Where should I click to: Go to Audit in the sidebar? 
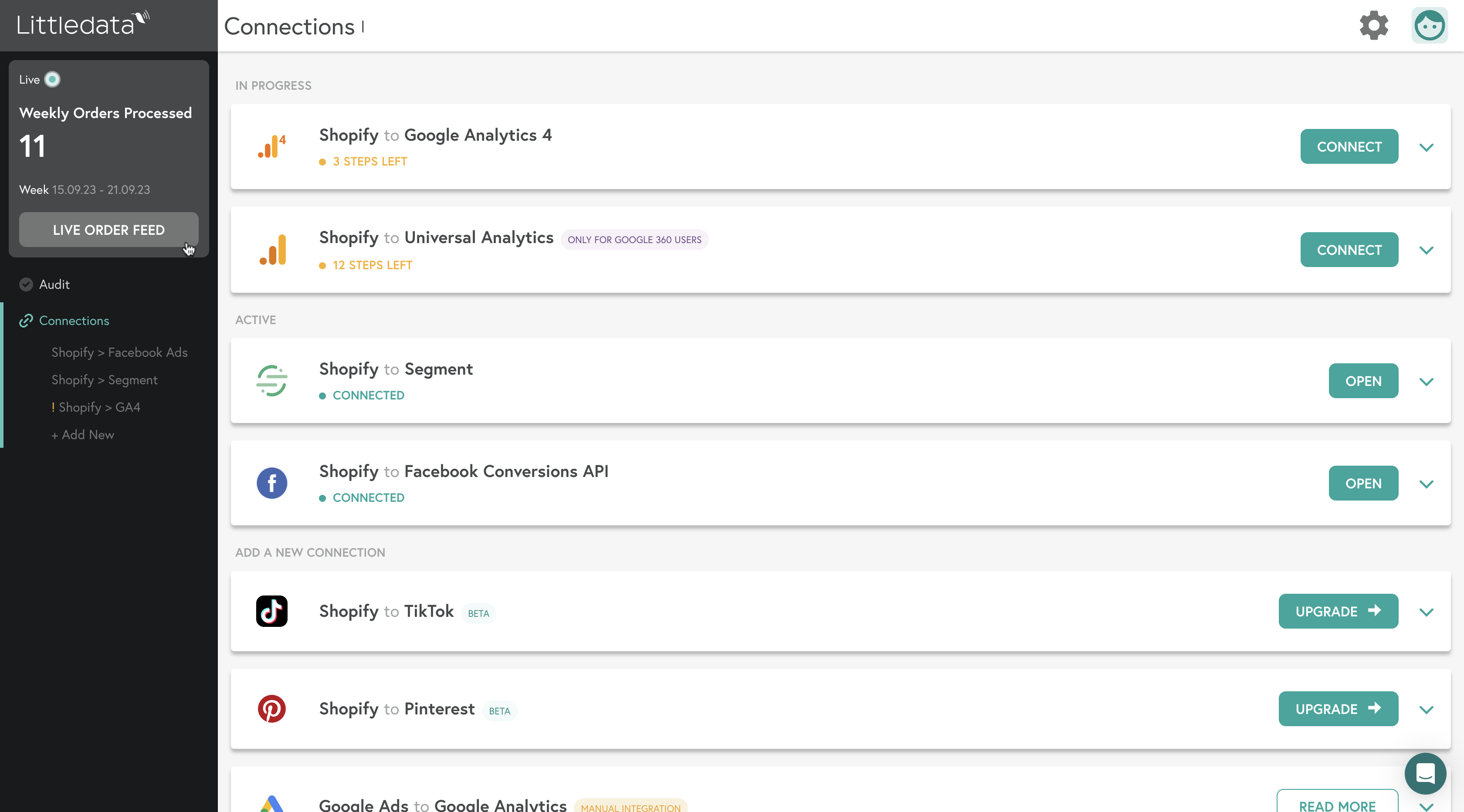(54, 284)
